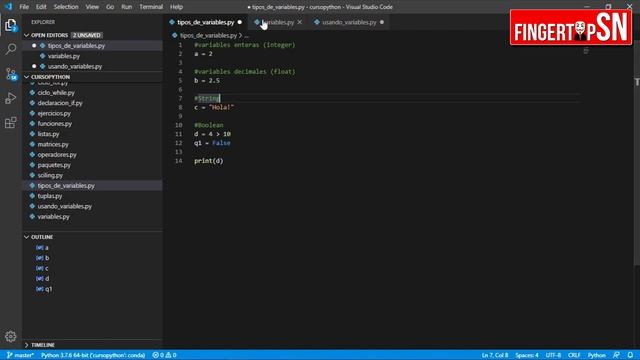The width and height of the screenshot is (640, 360).
Task: Open the Run and Debug view
Action: tap(11, 98)
